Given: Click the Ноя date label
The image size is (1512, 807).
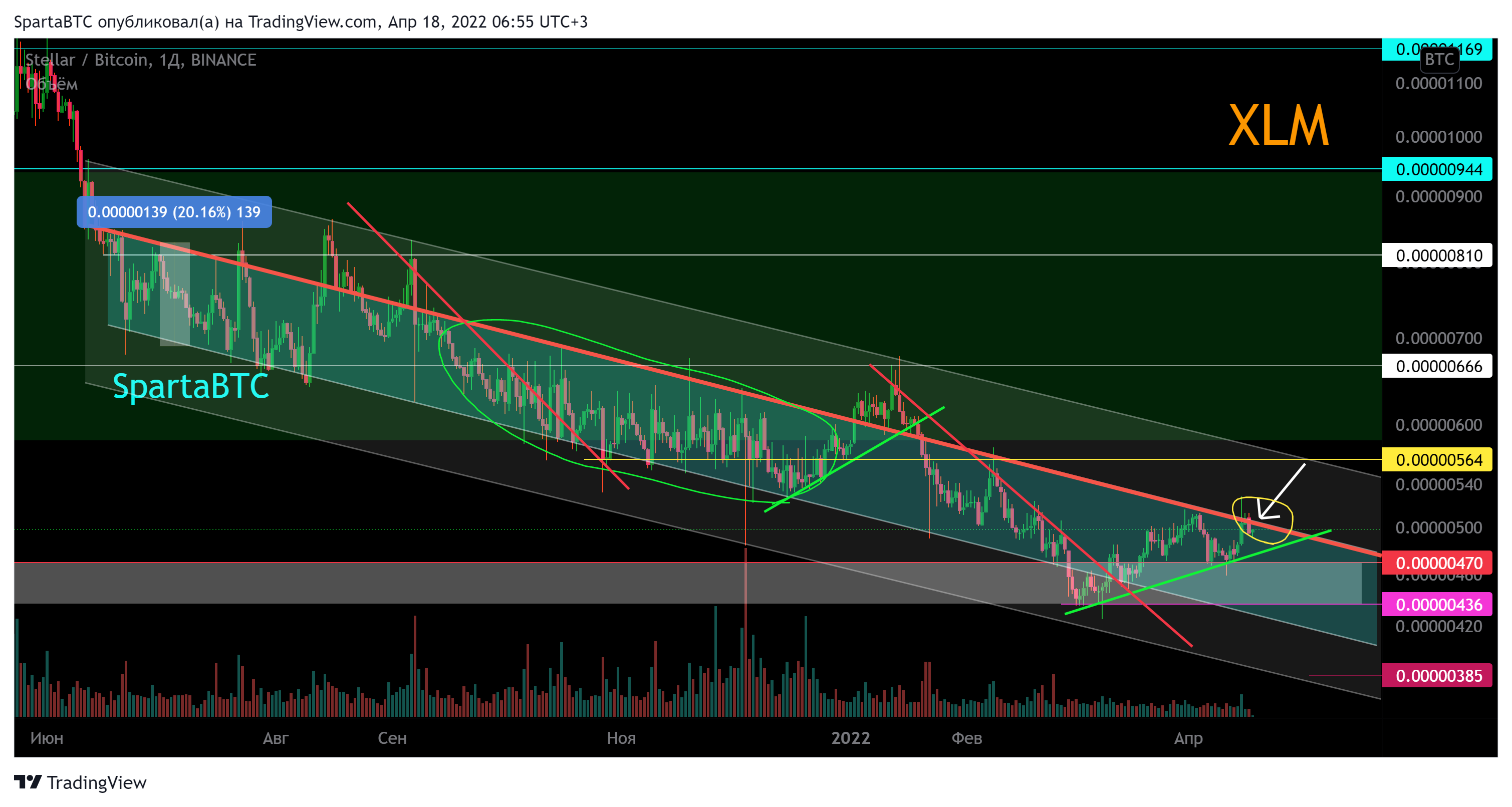Looking at the screenshot, I should point(621,738).
